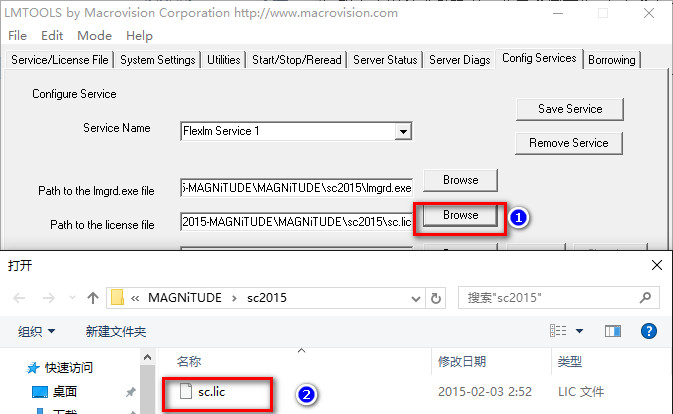
Task: Click the 桌面 desktop icon
Action: pyautogui.click(x=40, y=392)
